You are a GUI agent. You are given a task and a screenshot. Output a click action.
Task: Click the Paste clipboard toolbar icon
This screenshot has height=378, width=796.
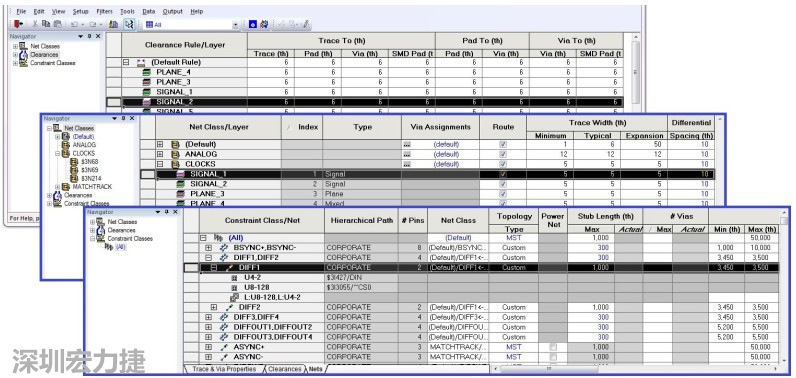(x=57, y=24)
